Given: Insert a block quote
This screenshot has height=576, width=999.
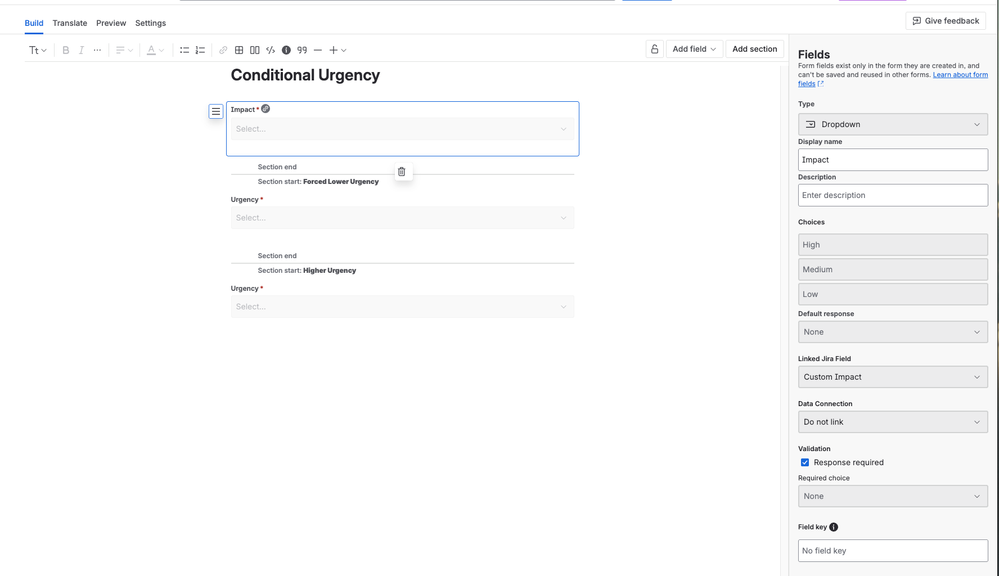Looking at the screenshot, I should pos(302,50).
